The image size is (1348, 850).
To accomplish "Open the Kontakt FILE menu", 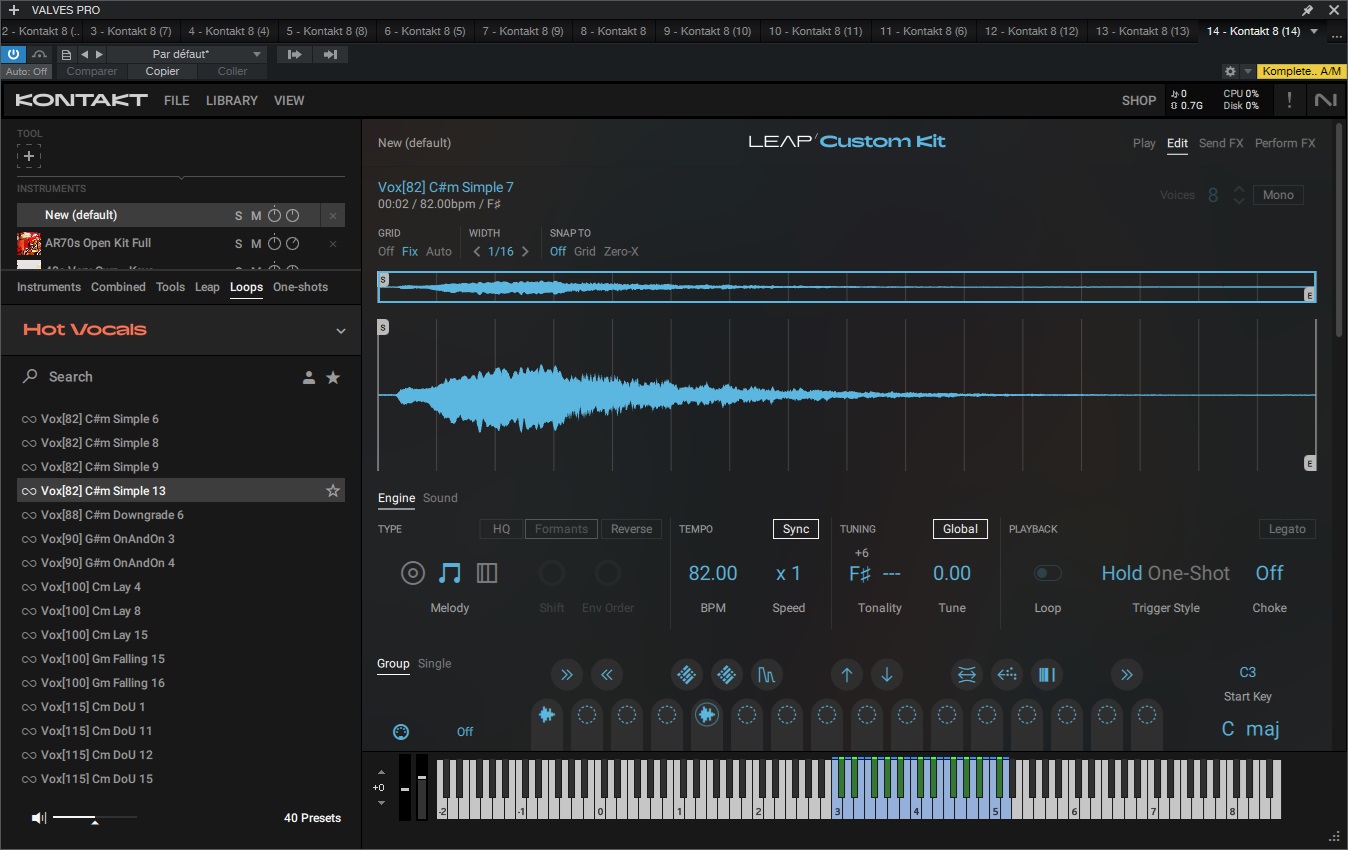I will [x=176, y=100].
